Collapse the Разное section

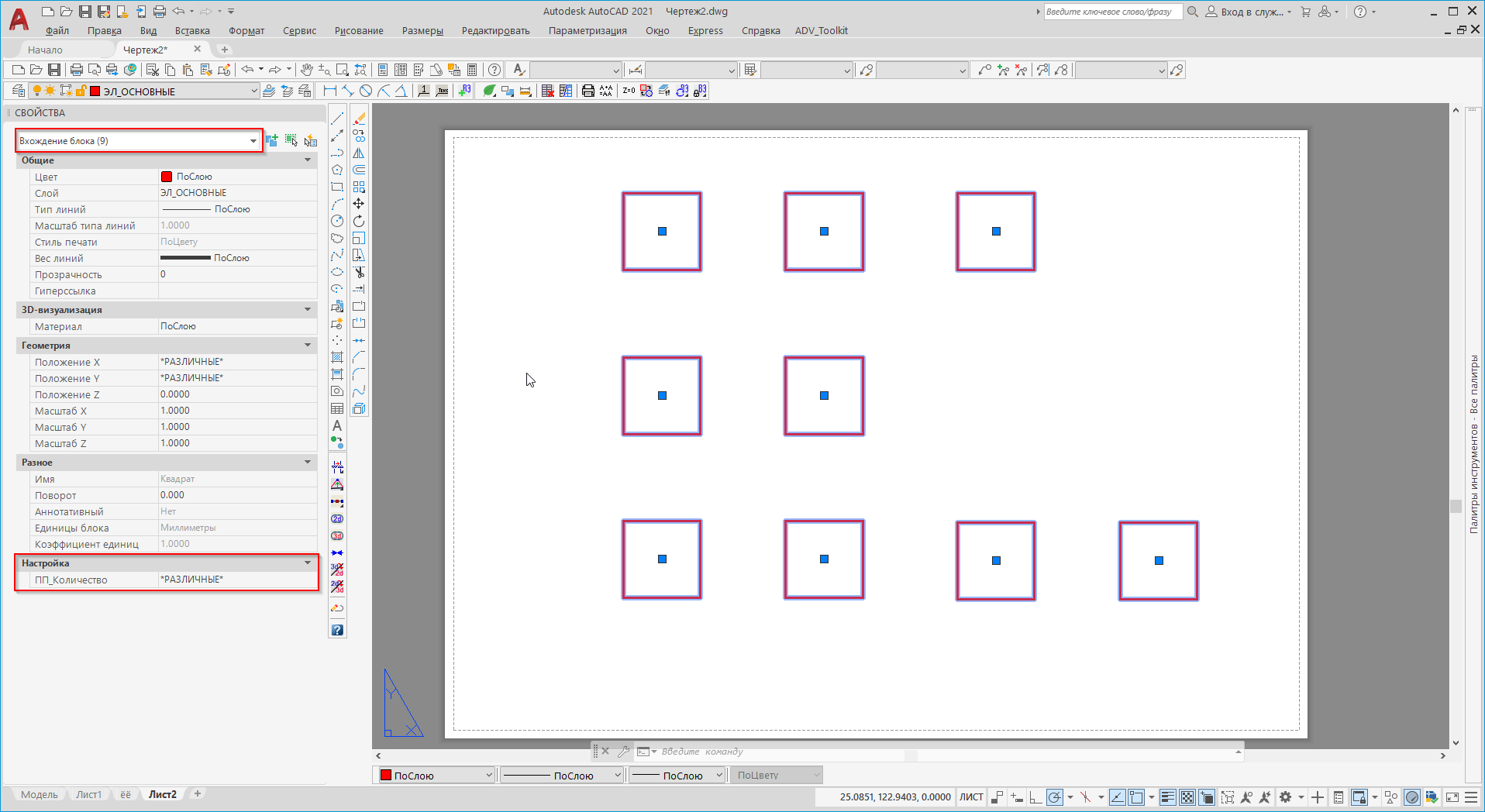click(308, 462)
